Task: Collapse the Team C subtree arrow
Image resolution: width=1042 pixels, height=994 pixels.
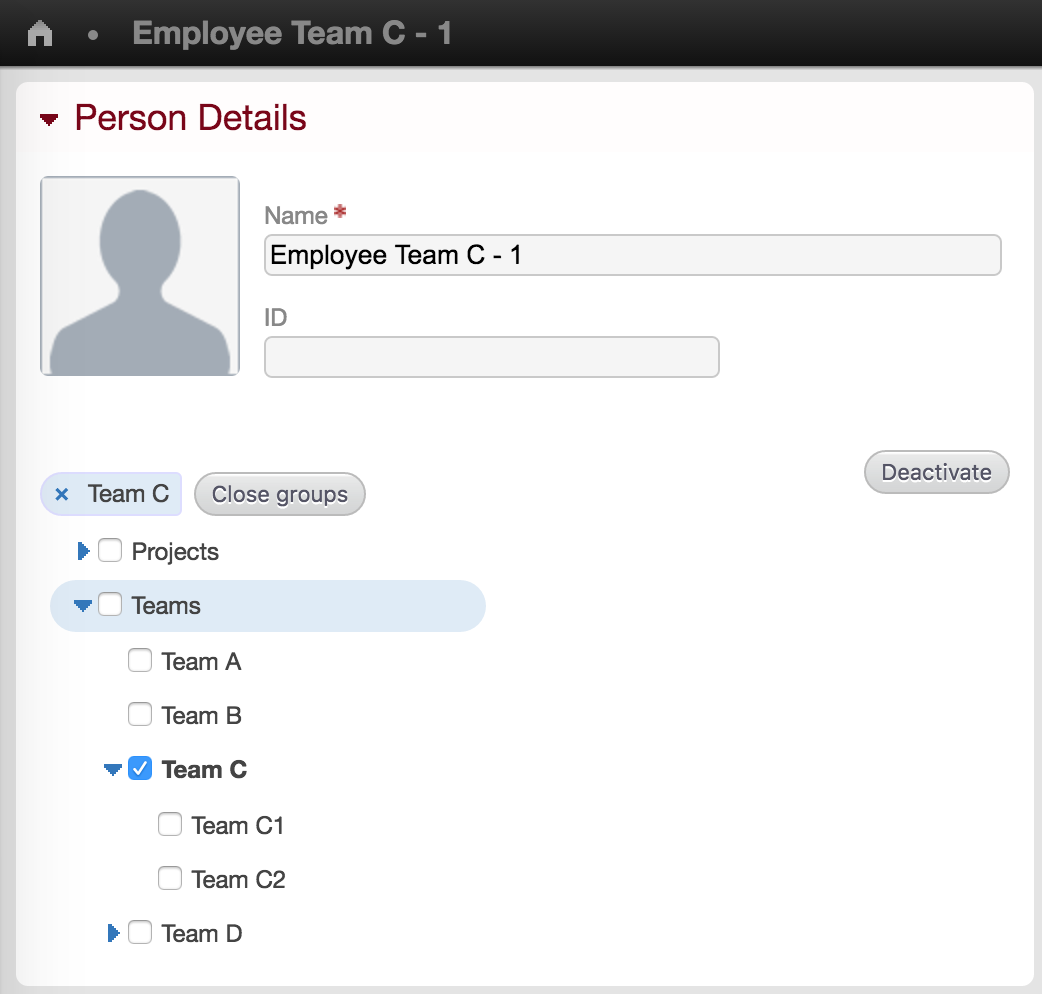Action: (112, 769)
